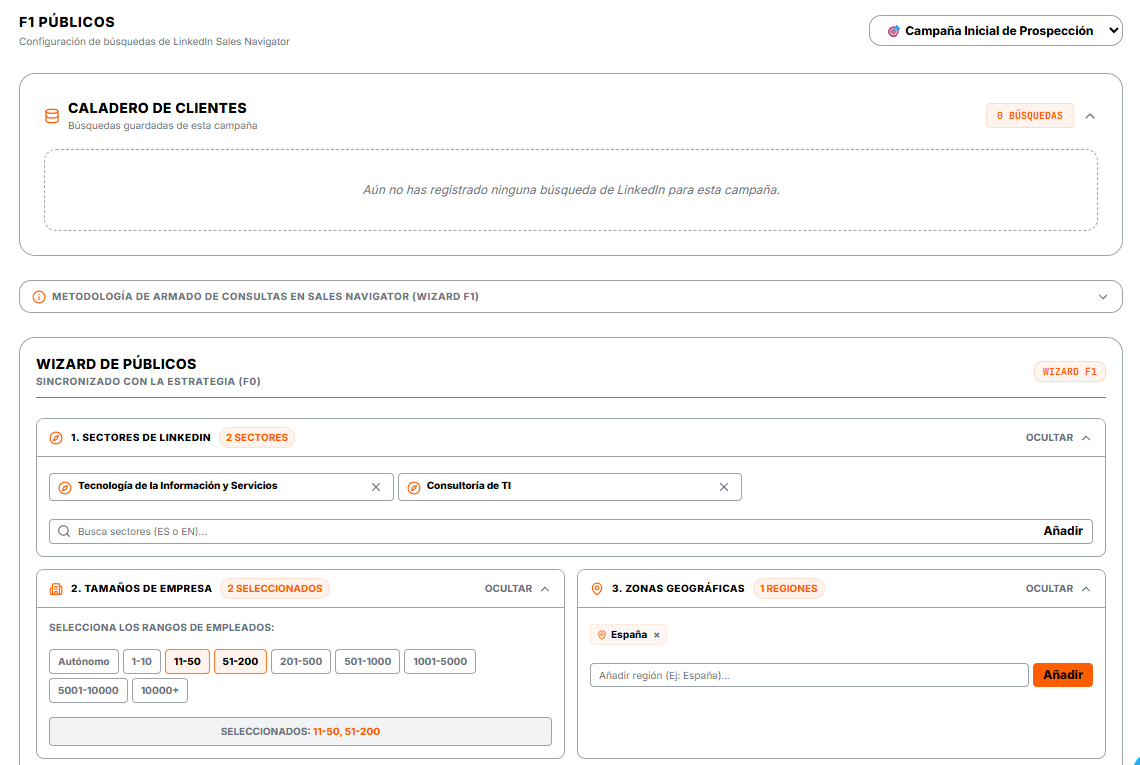Expand the Metodología de Armado de Consultas section
Image resolution: width=1140 pixels, height=765 pixels.
click(1103, 297)
